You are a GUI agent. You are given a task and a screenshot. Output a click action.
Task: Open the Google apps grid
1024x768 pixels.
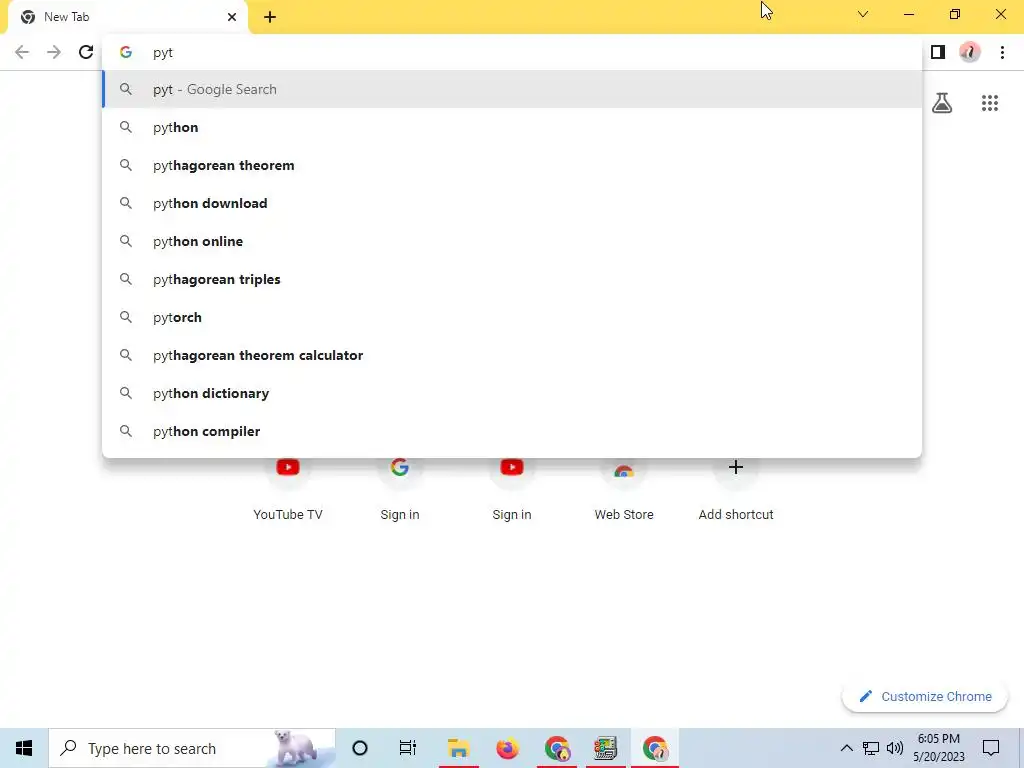point(990,103)
